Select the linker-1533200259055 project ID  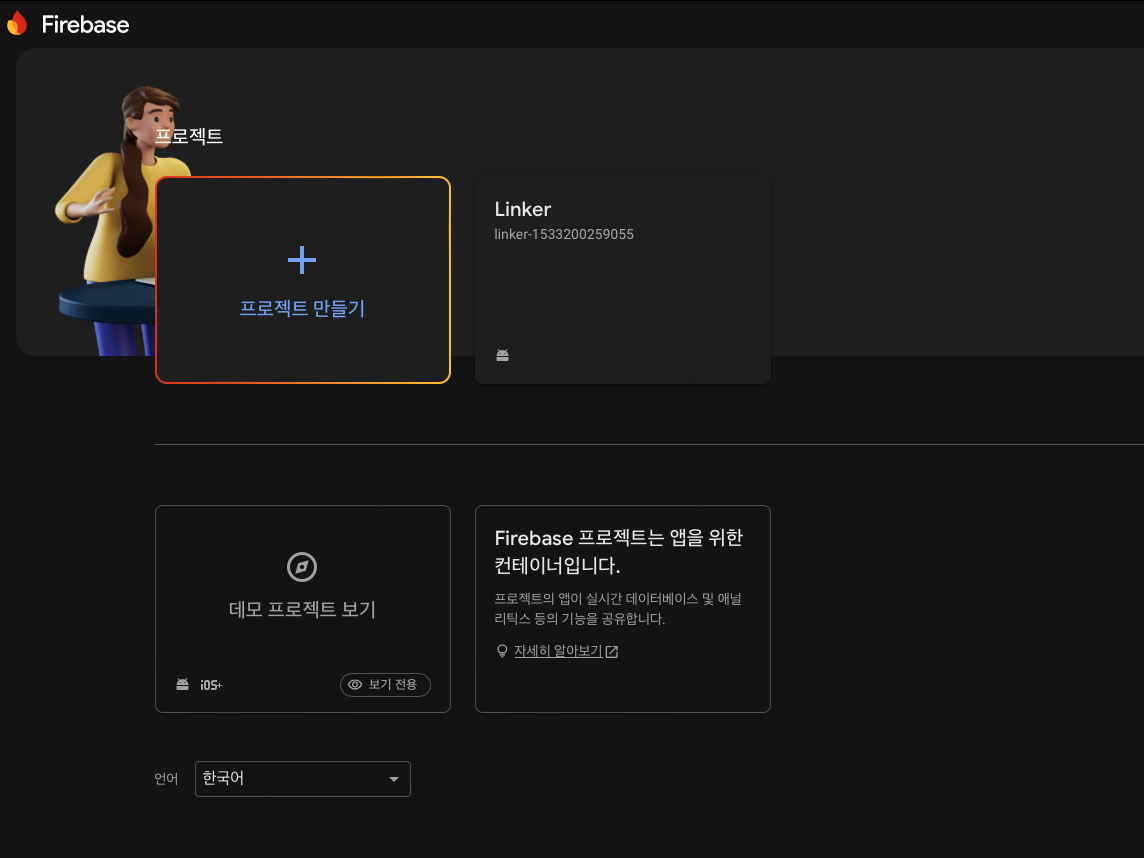(564, 235)
